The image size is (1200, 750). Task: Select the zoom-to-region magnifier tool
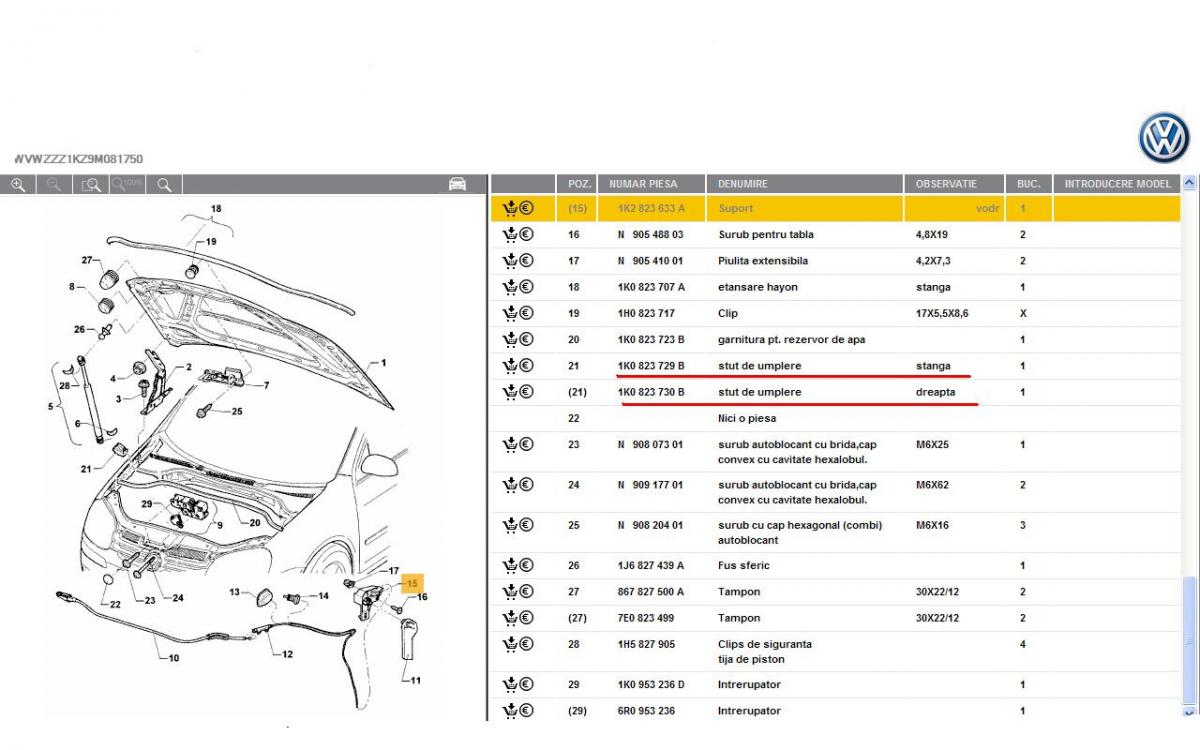pos(91,184)
